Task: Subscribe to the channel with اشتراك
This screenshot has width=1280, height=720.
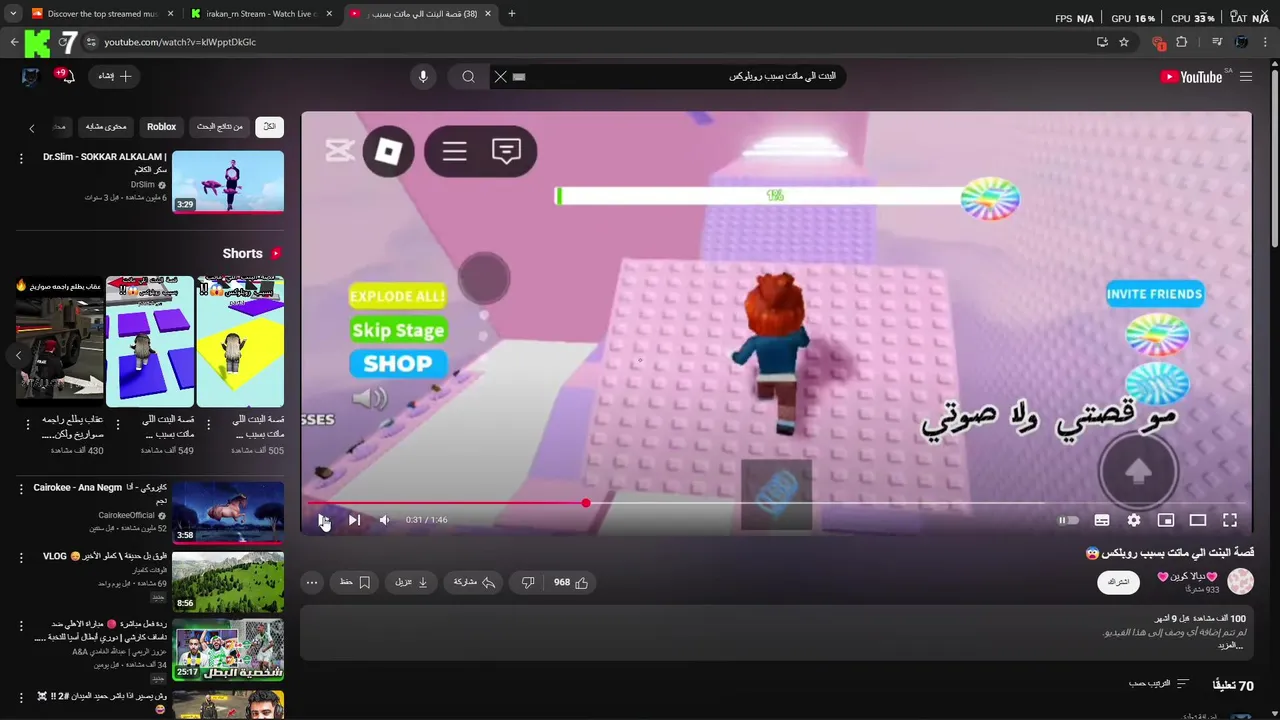Action: [x=1118, y=581]
